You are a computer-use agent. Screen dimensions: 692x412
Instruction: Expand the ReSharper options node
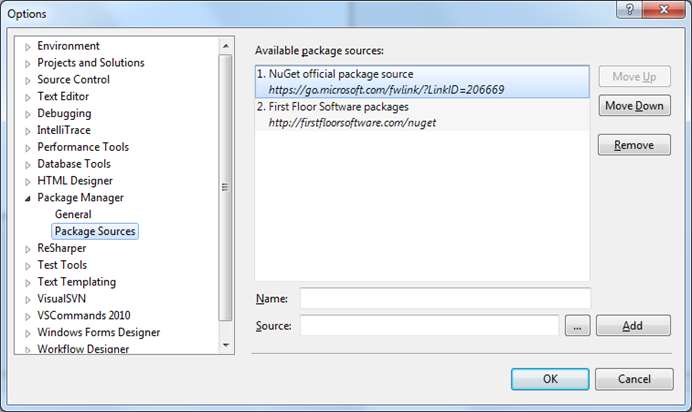pos(28,249)
